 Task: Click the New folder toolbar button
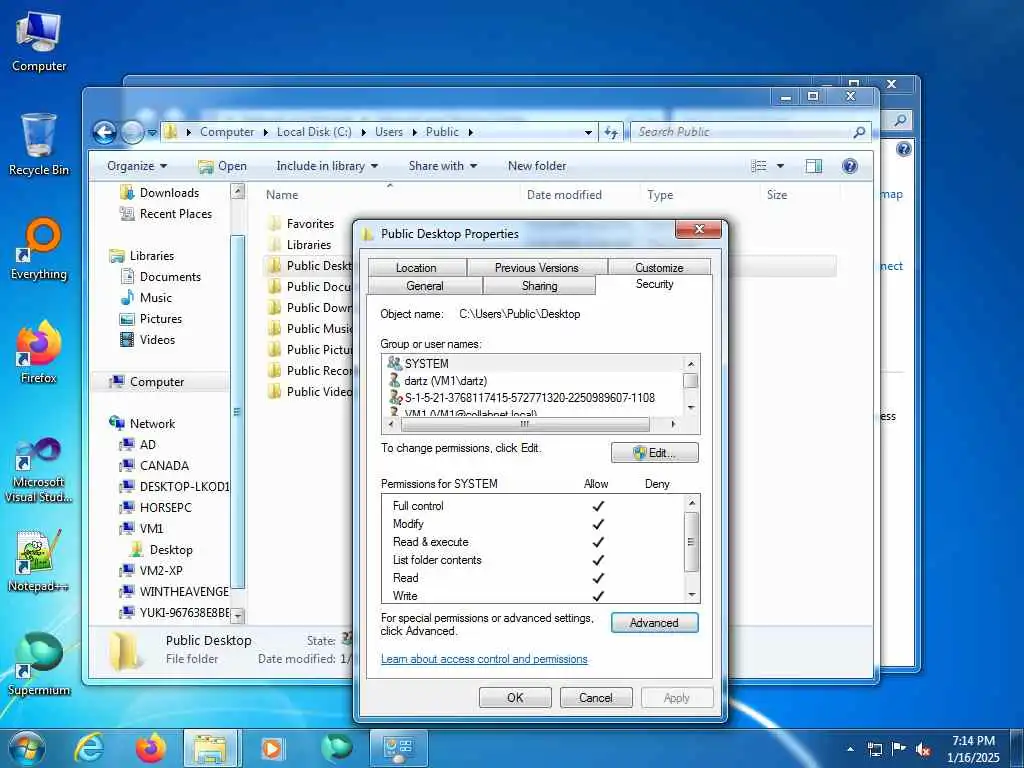click(x=537, y=166)
